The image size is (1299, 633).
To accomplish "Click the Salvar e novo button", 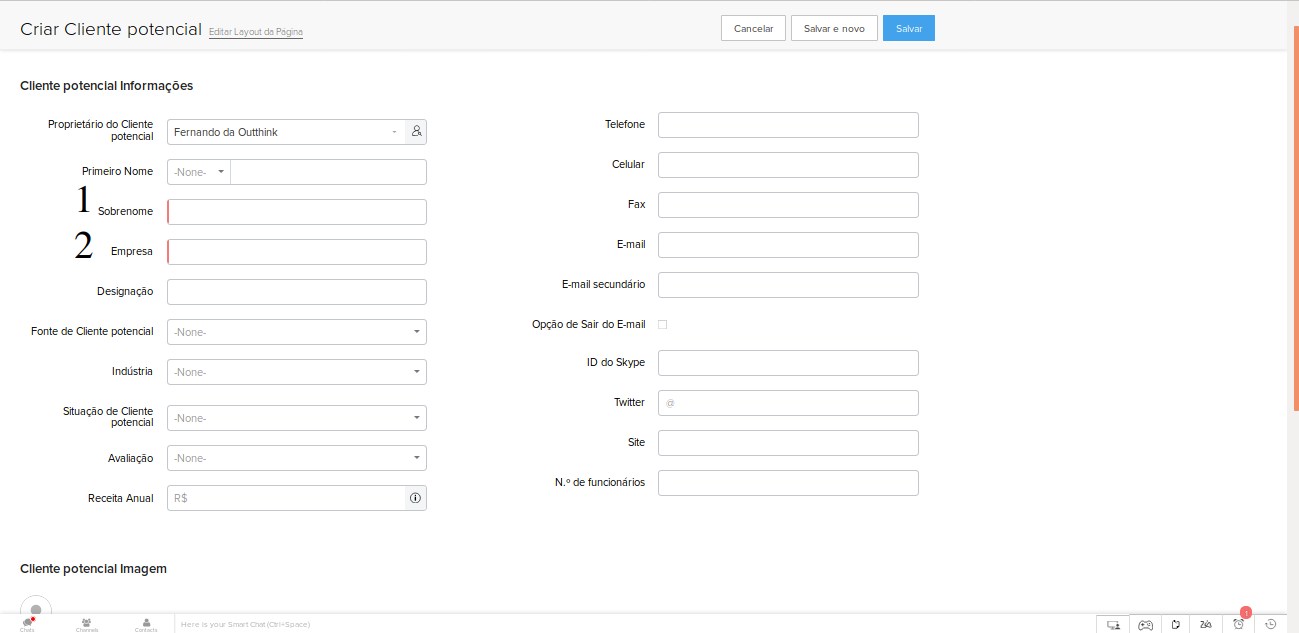I will [834, 28].
